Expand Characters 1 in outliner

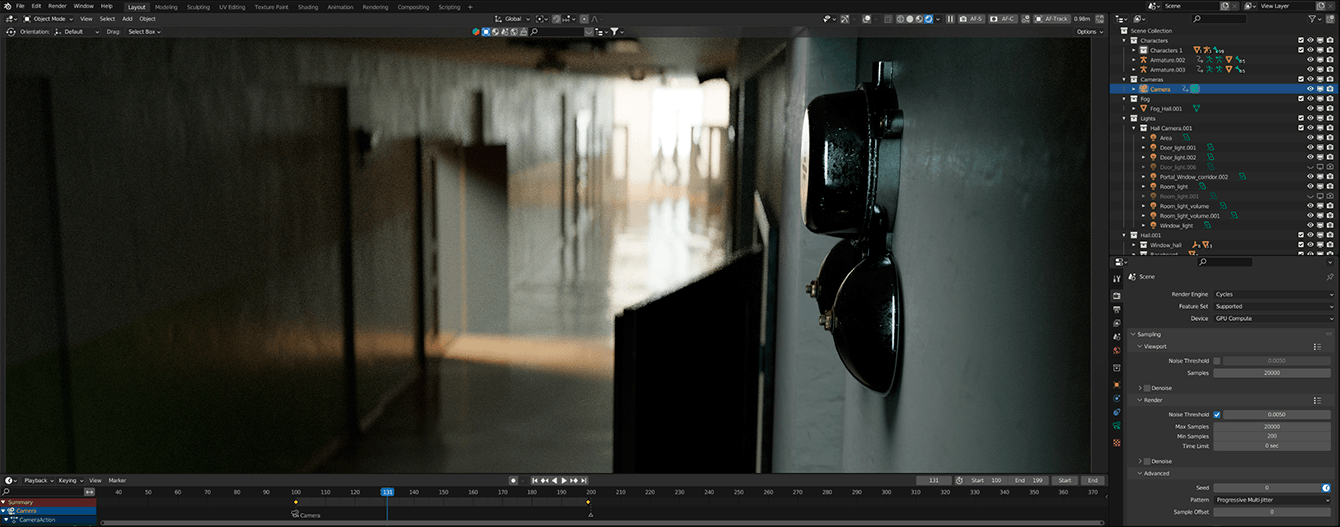tap(1134, 50)
